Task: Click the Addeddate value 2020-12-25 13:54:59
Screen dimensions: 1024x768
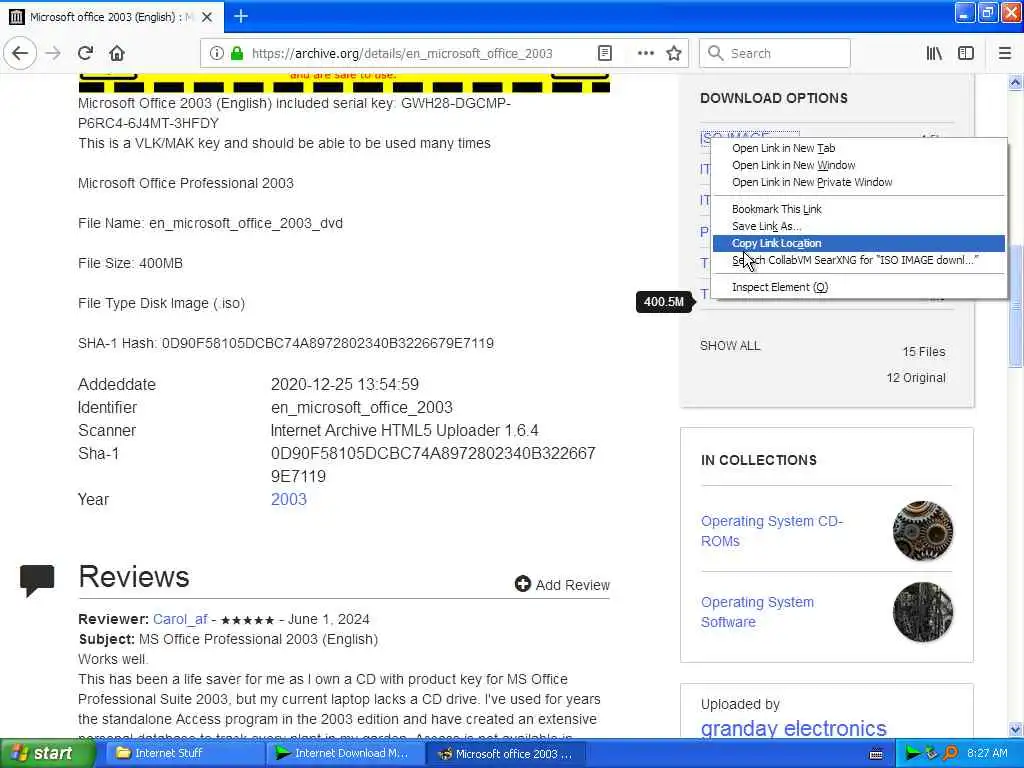Action: (x=345, y=385)
